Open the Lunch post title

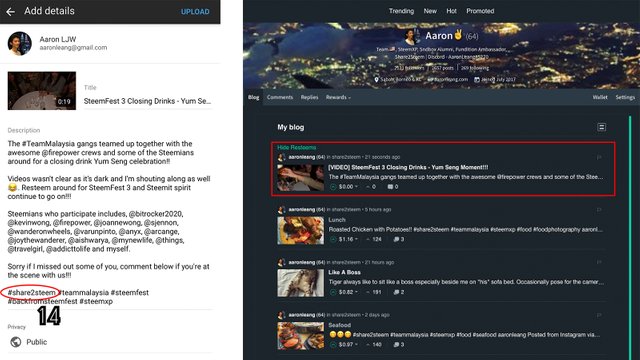coord(337,220)
